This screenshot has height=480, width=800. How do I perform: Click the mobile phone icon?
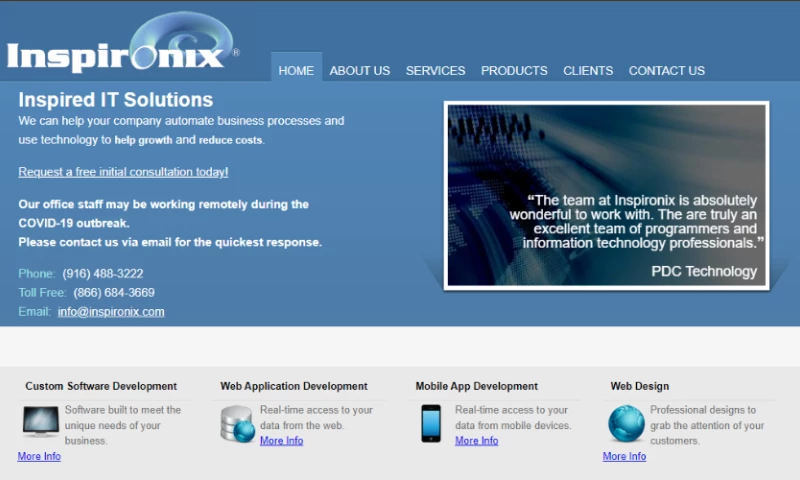click(431, 423)
